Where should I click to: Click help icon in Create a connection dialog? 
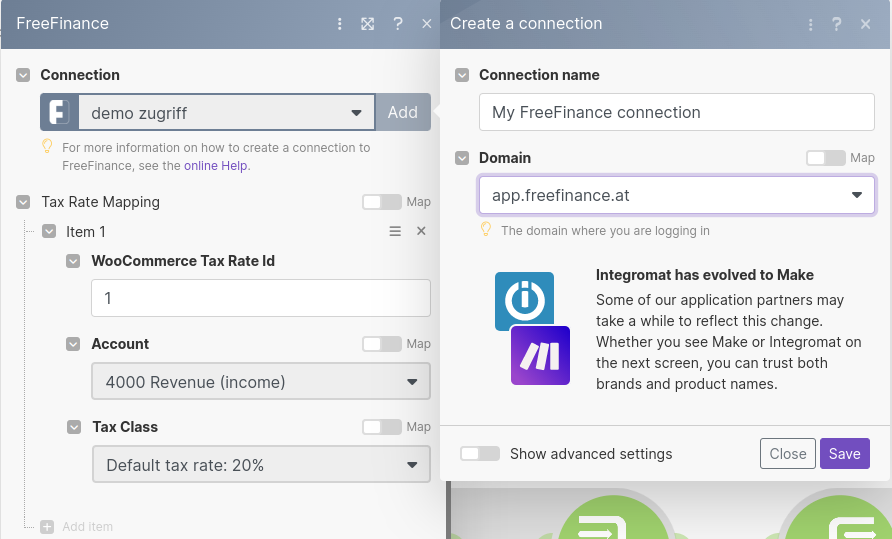(x=837, y=24)
